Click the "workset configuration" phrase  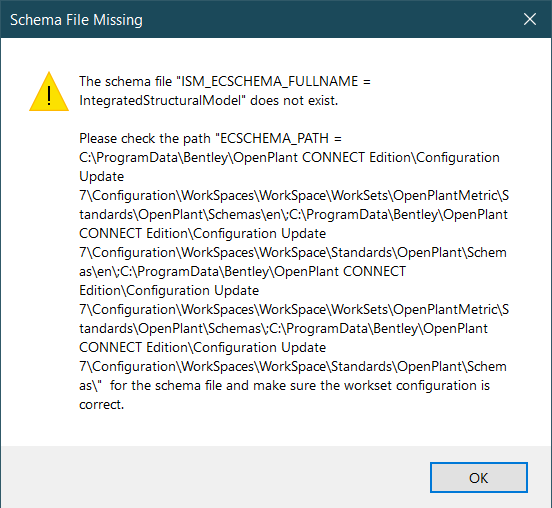(x=410, y=385)
